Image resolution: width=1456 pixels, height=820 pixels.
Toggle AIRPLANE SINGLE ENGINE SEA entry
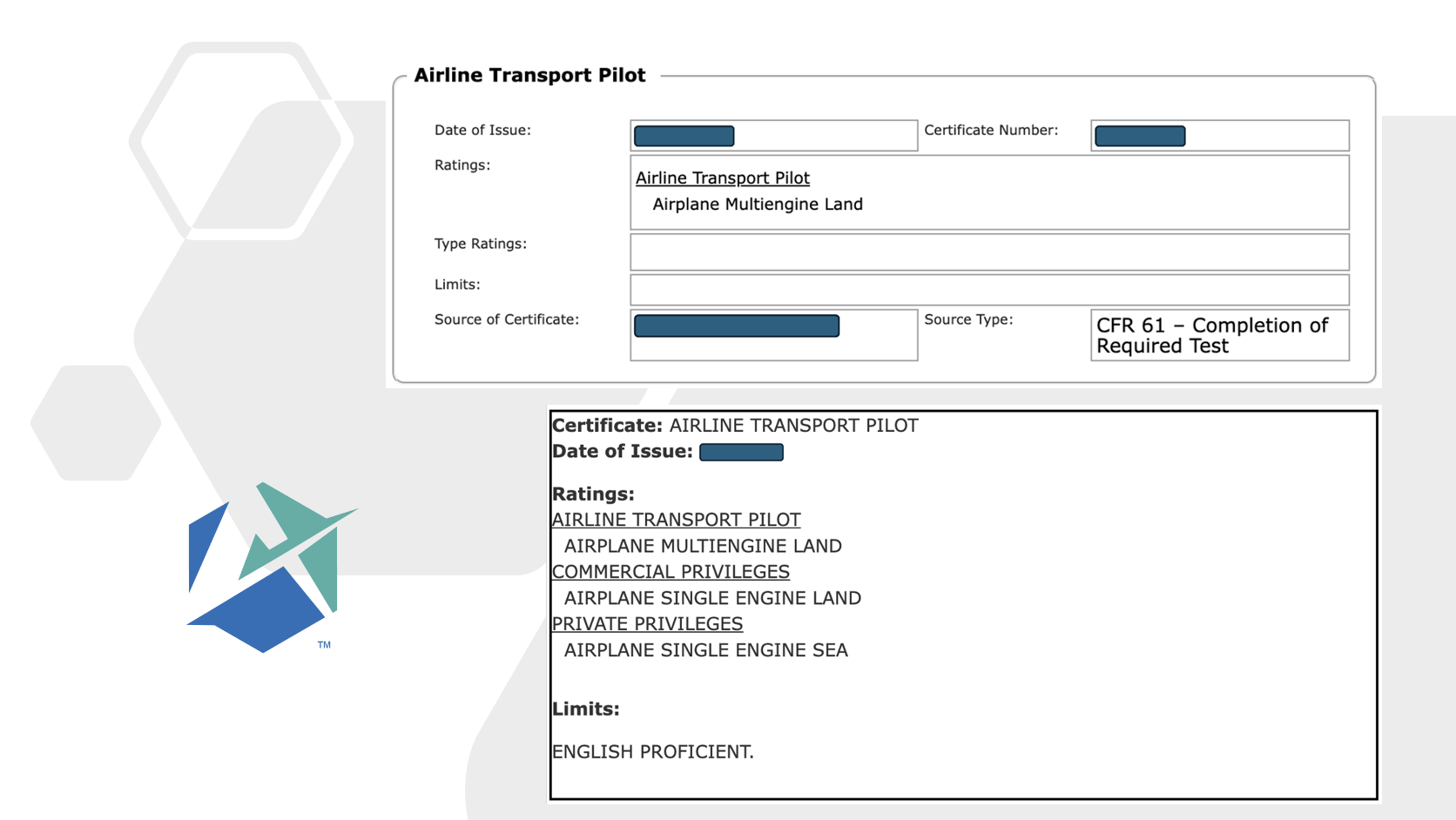tap(705, 650)
